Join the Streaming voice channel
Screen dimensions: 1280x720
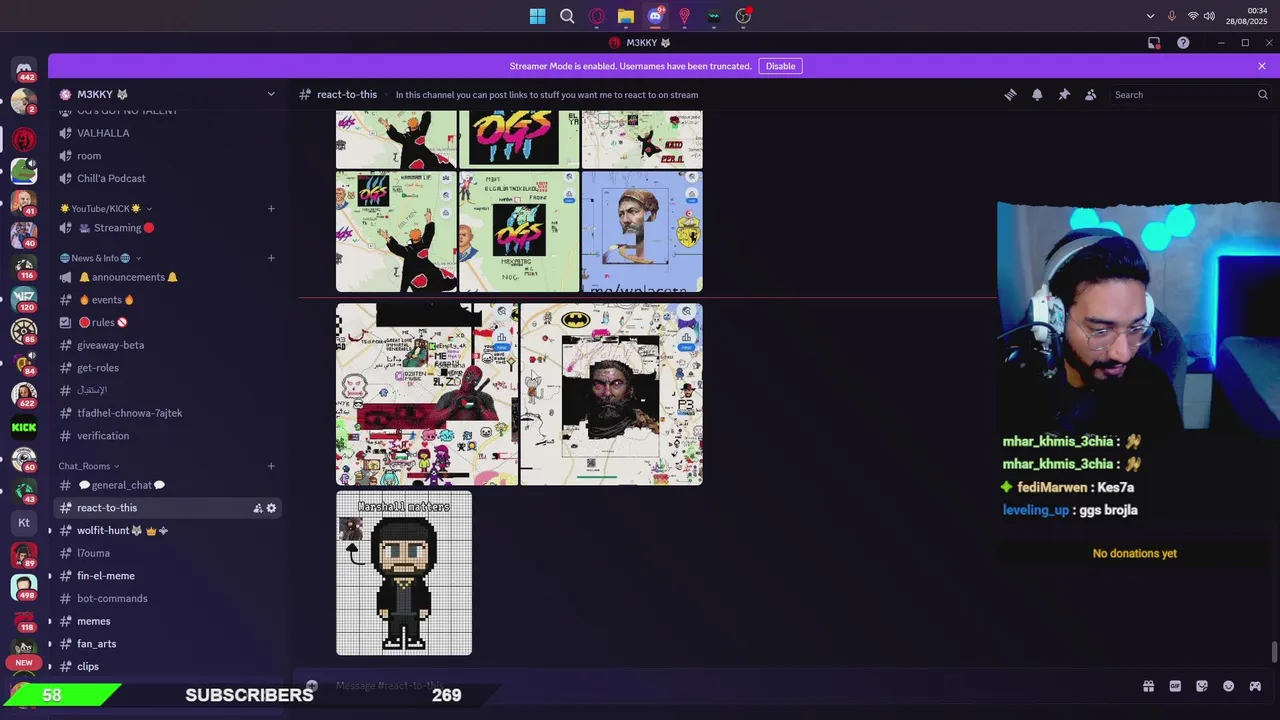point(167,228)
